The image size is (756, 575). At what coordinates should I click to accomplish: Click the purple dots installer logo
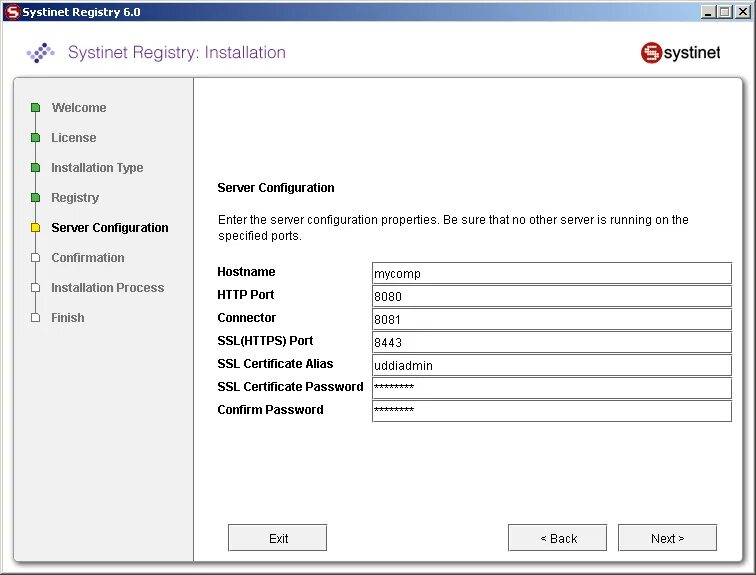pos(40,53)
